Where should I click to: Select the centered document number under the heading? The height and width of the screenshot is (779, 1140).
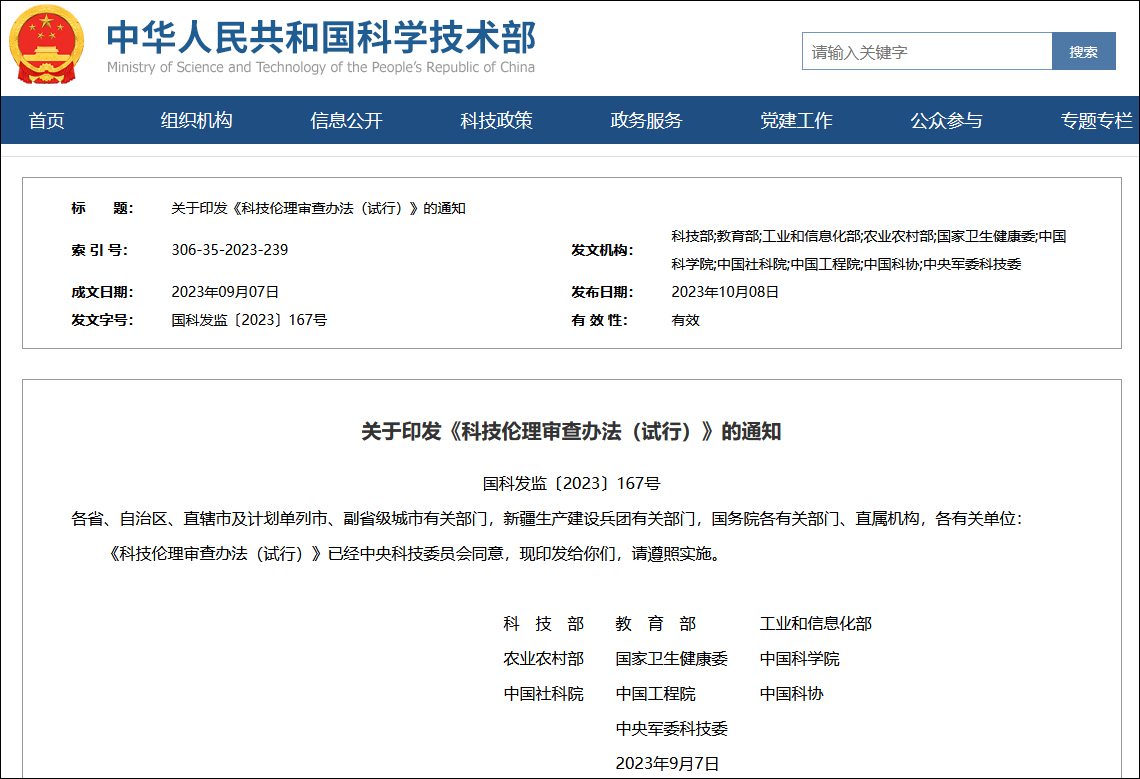[571, 484]
